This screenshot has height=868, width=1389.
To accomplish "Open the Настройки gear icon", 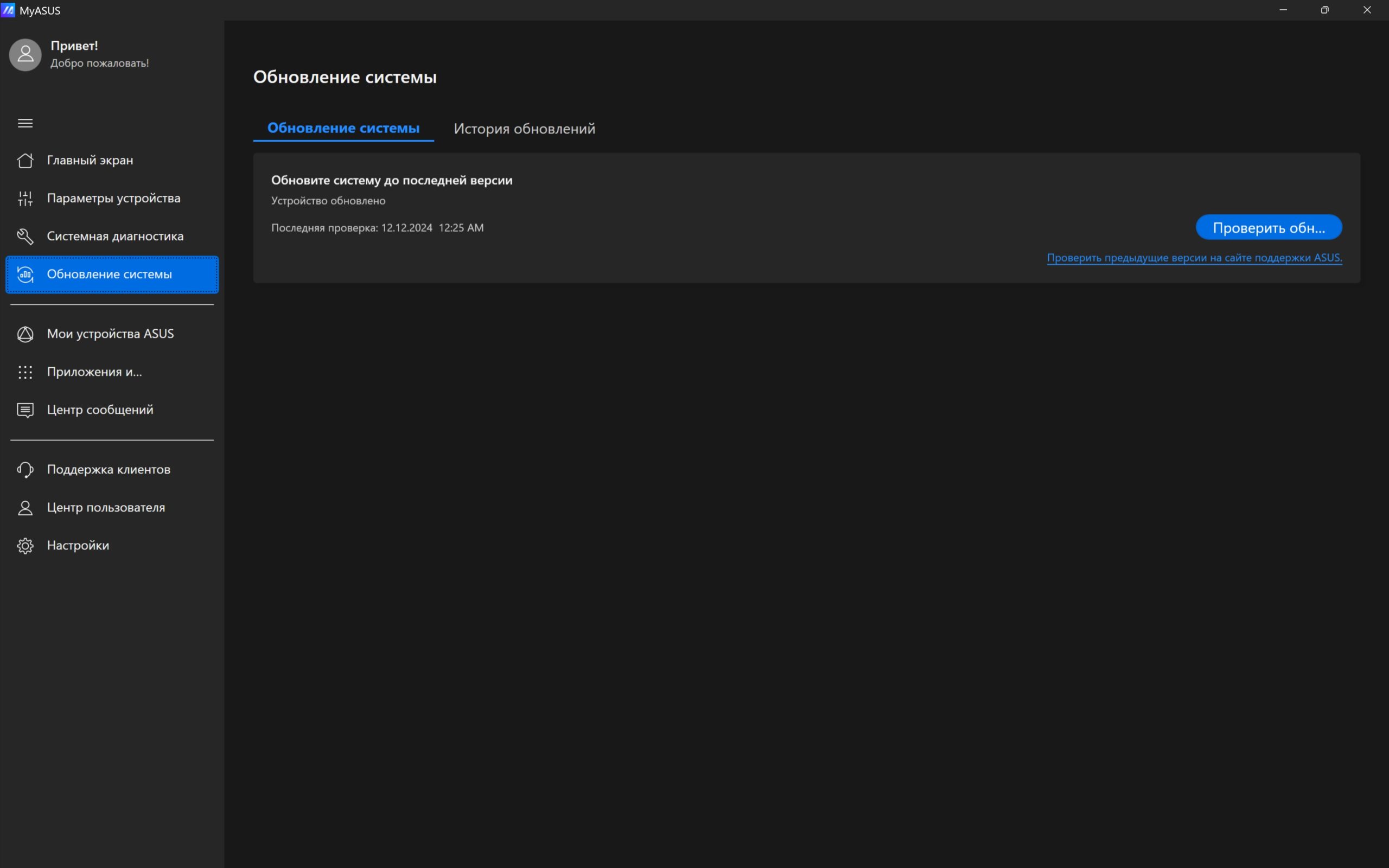I will (x=26, y=545).
